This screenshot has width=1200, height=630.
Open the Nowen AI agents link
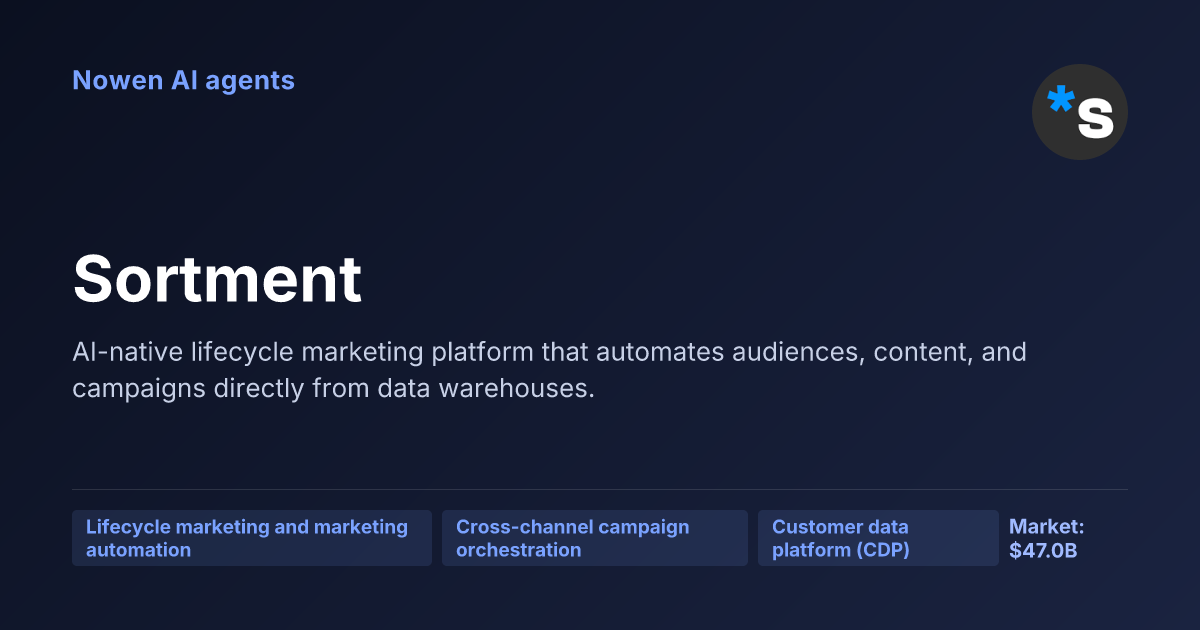(183, 80)
